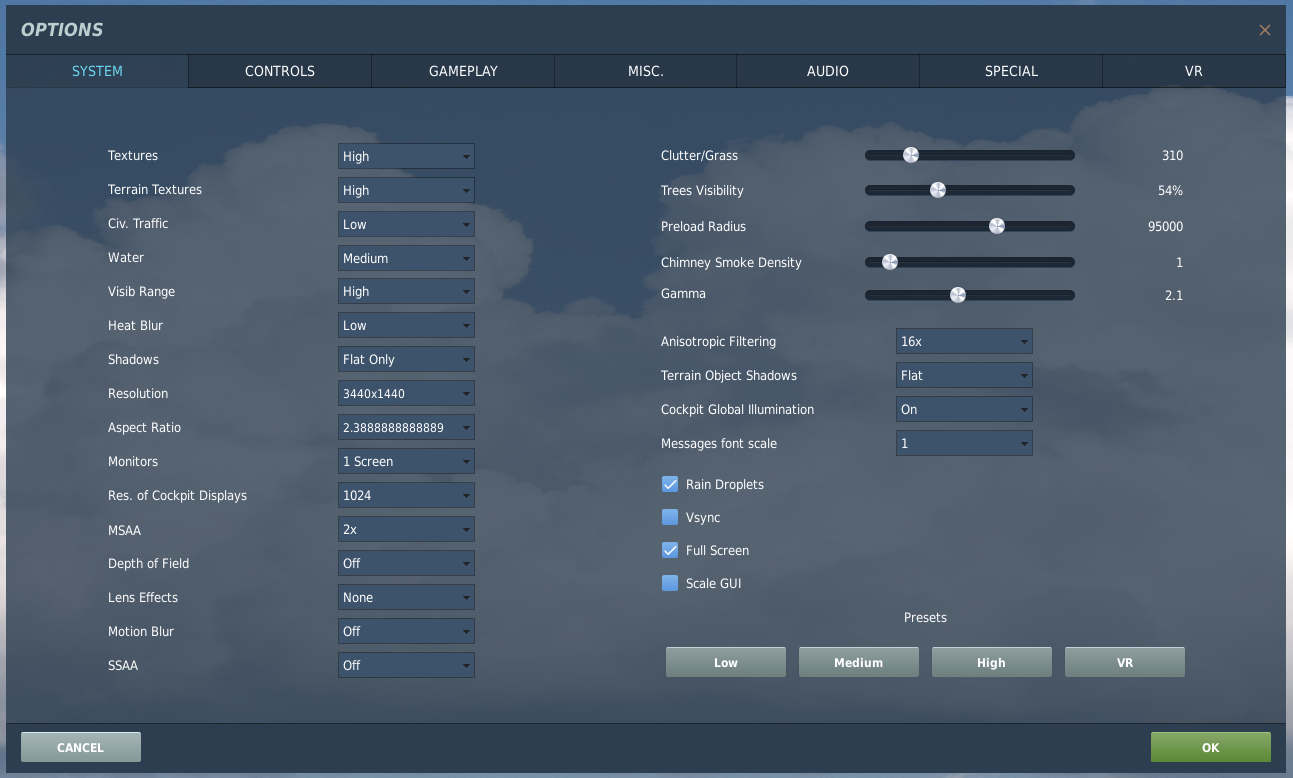Click the Clutter/Grass slider handle
The image size is (1293, 778).
tap(910, 155)
